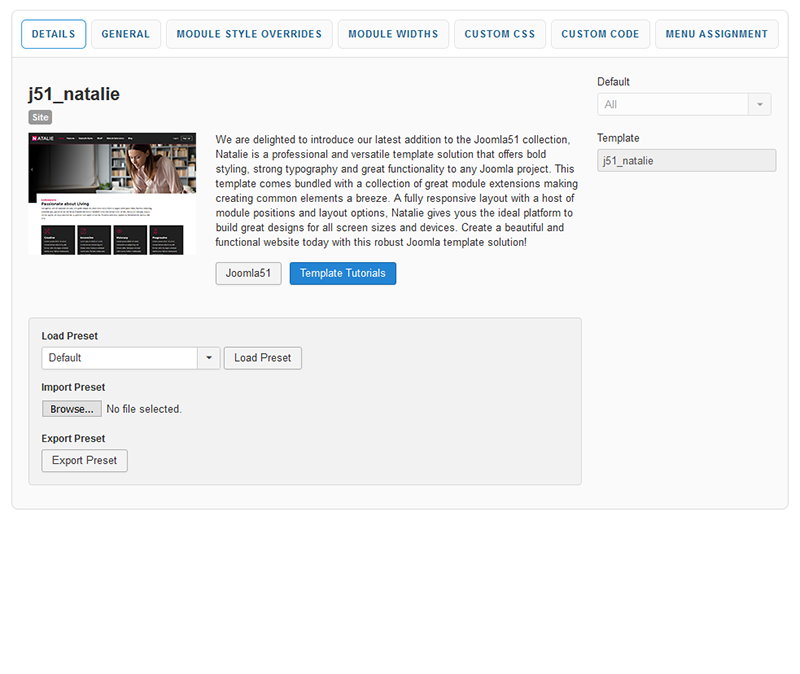Go to Module Style Overrides tab
The height and width of the screenshot is (674, 800).
(x=249, y=34)
